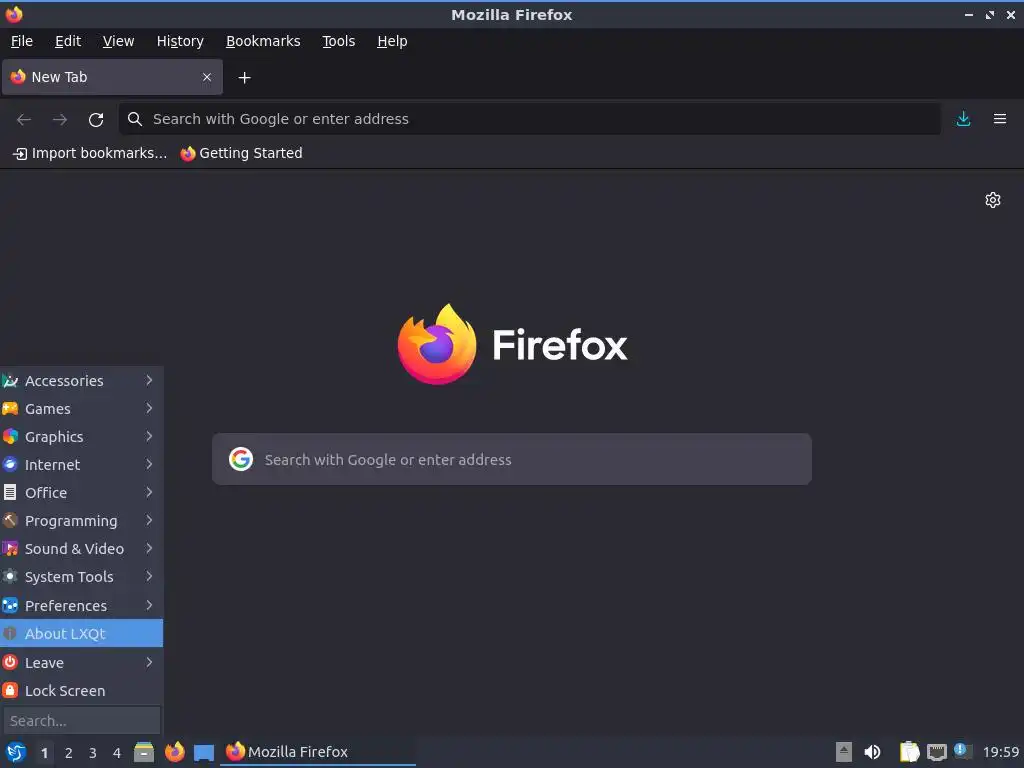
Task: Focus the new tab page search box
Action: pyautogui.click(x=512, y=459)
